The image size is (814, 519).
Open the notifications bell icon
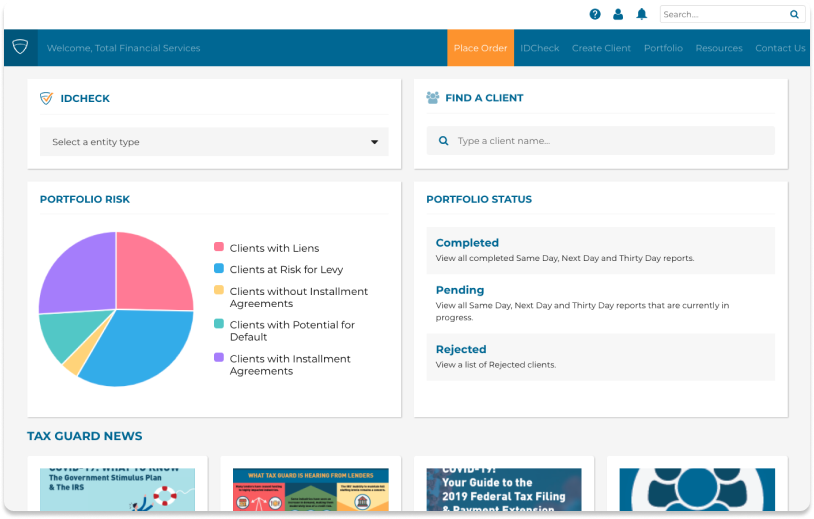(x=642, y=14)
